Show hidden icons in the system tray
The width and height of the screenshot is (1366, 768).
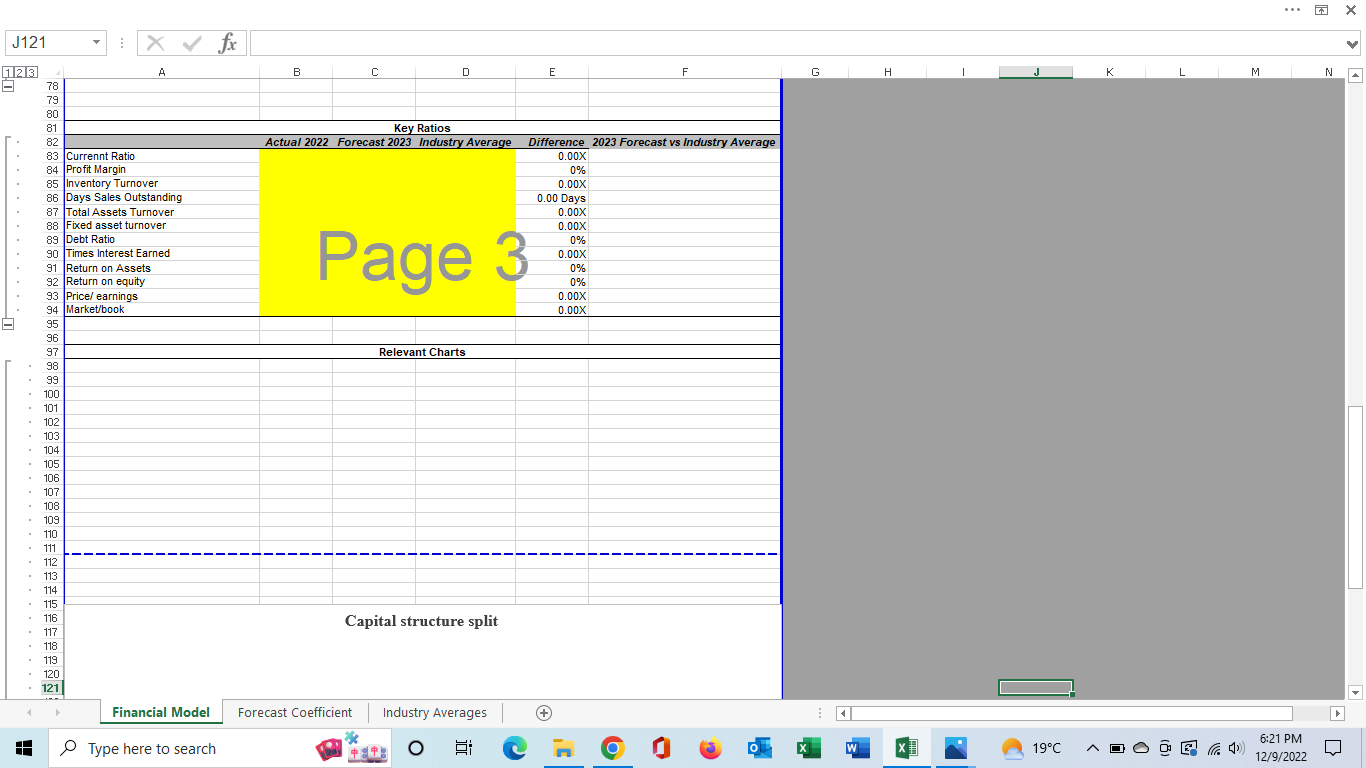click(x=1093, y=747)
